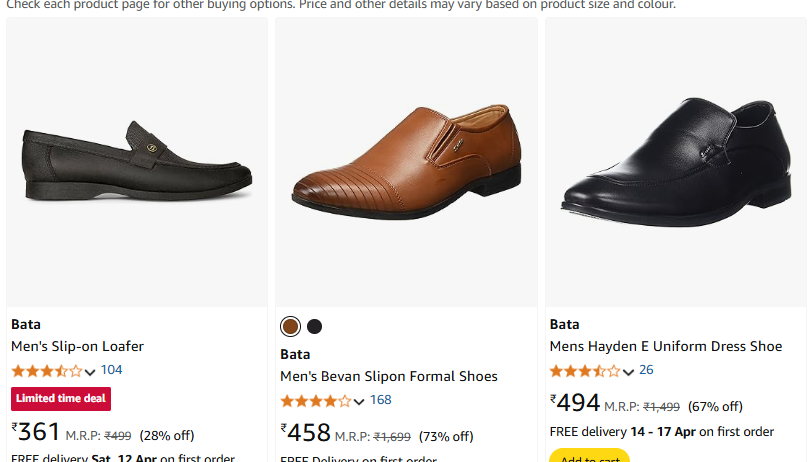809x462 pixels.
Task: Open the black Slip-on Loafer product image
Action: click(137, 162)
